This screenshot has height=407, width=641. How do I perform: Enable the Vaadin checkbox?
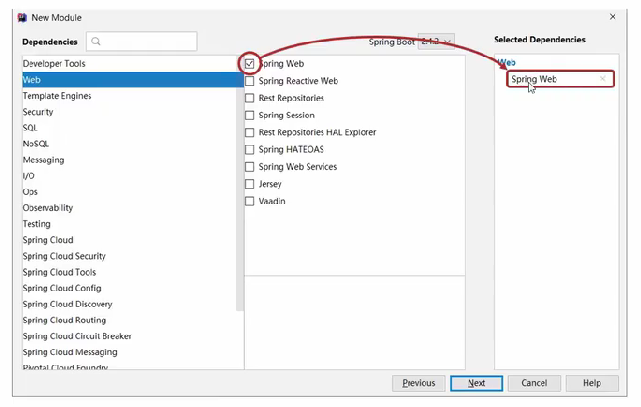[x=249, y=201]
